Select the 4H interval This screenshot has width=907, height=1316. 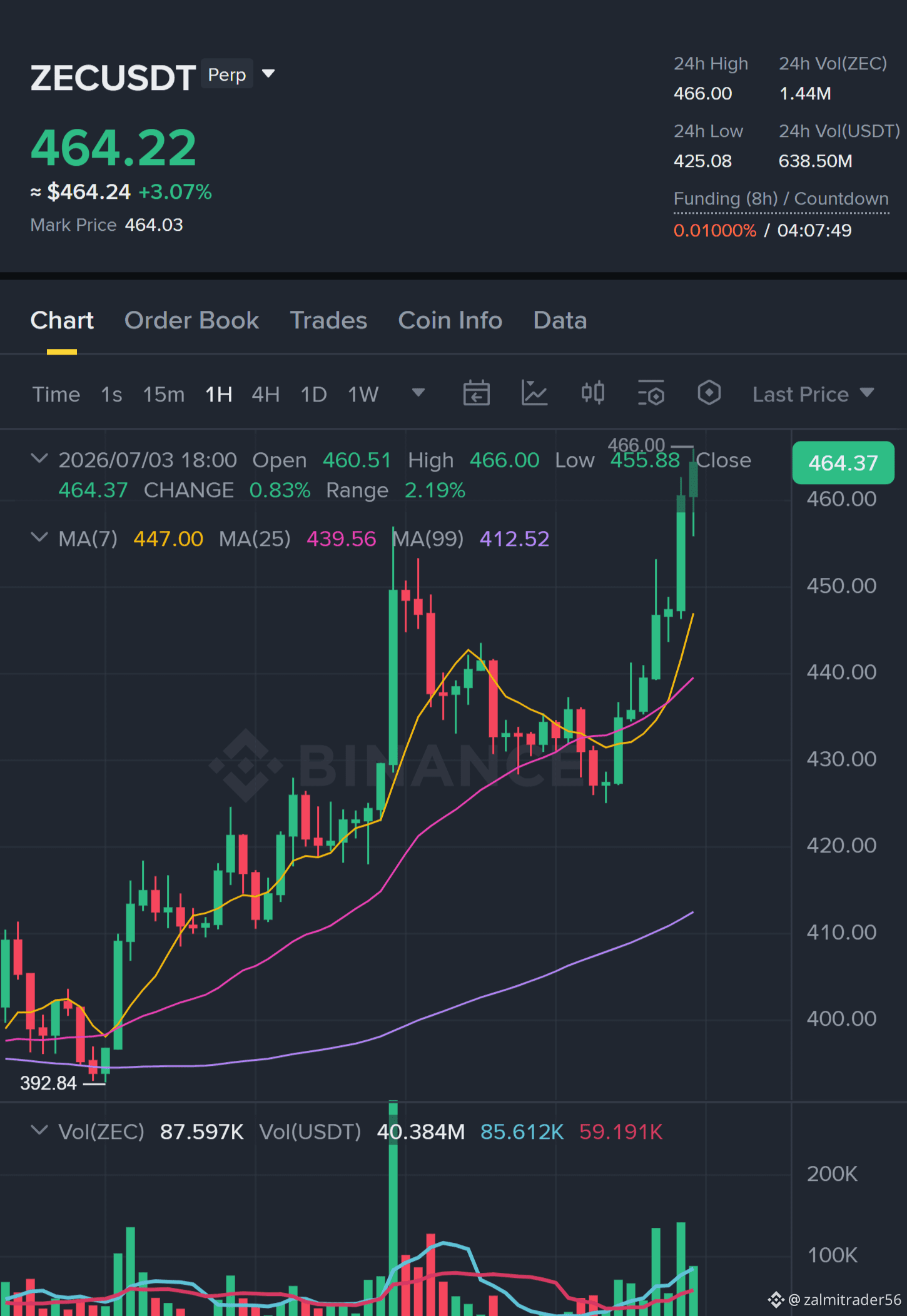[266, 394]
